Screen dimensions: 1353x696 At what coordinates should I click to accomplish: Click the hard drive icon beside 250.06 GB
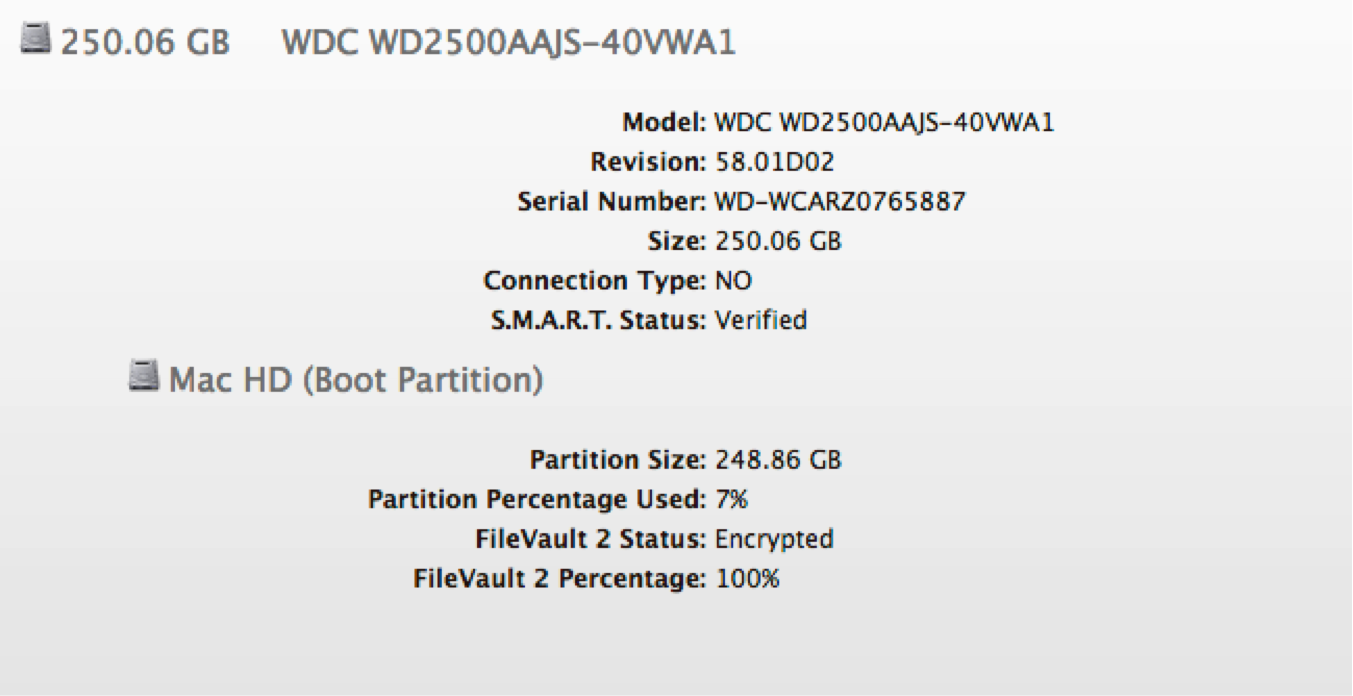coord(36,41)
